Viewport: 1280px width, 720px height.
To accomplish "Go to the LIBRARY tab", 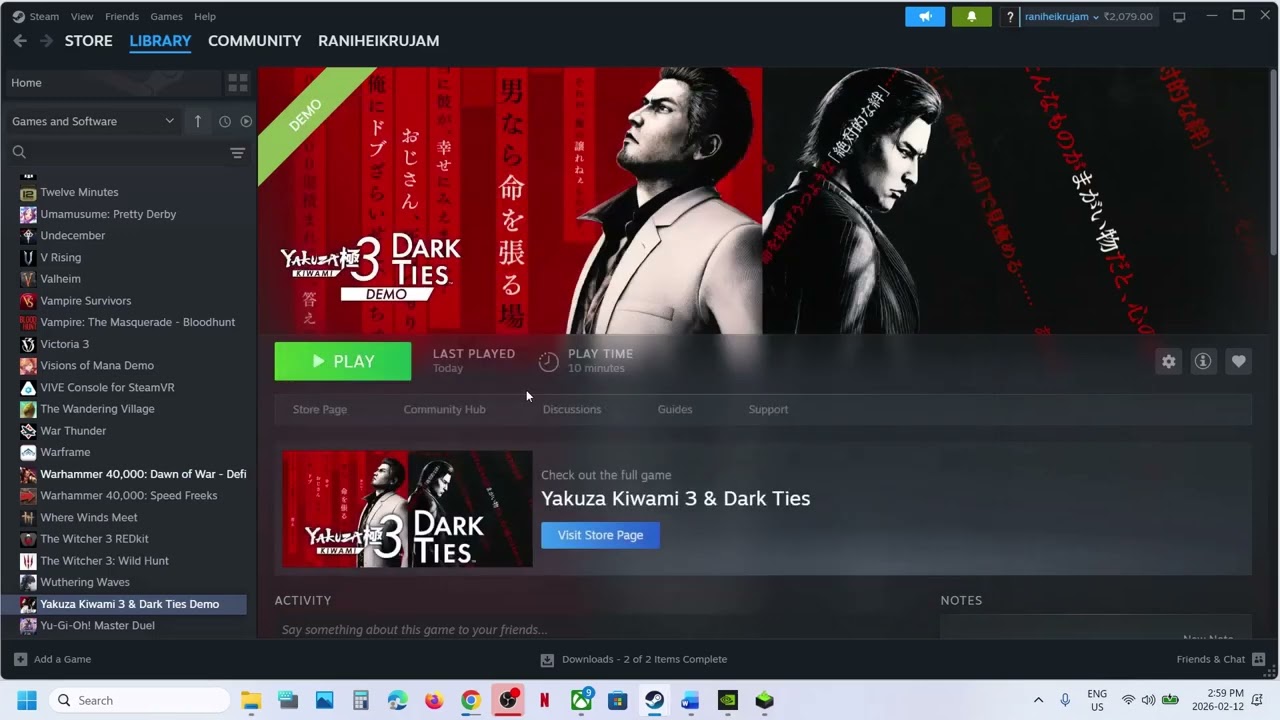I will coord(160,41).
